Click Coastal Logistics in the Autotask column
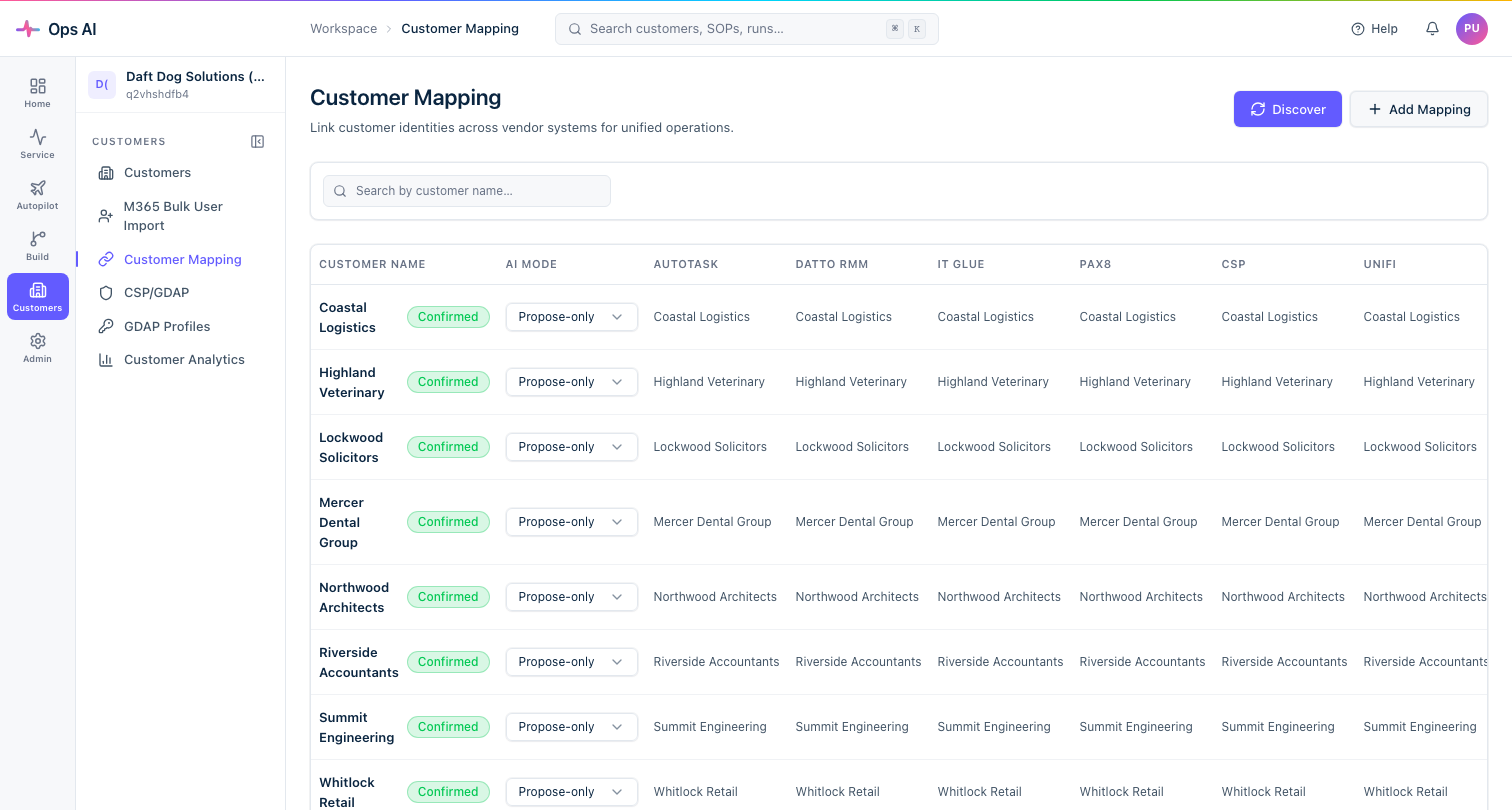Image resolution: width=1512 pixels, height=810 pixels. point(702,317)
